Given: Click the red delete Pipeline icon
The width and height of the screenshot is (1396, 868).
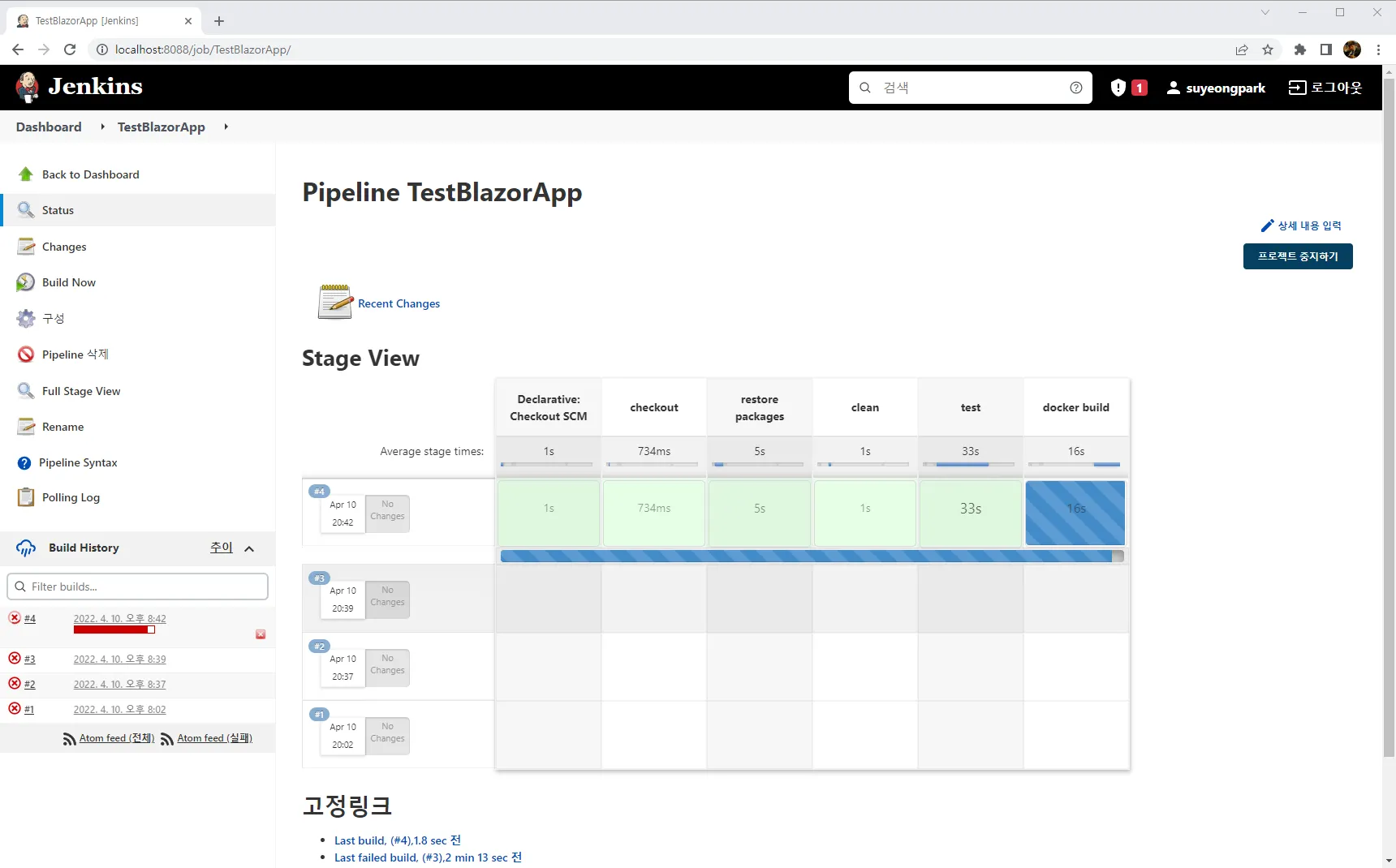Looking at the screenshot, I should (26, 355).
